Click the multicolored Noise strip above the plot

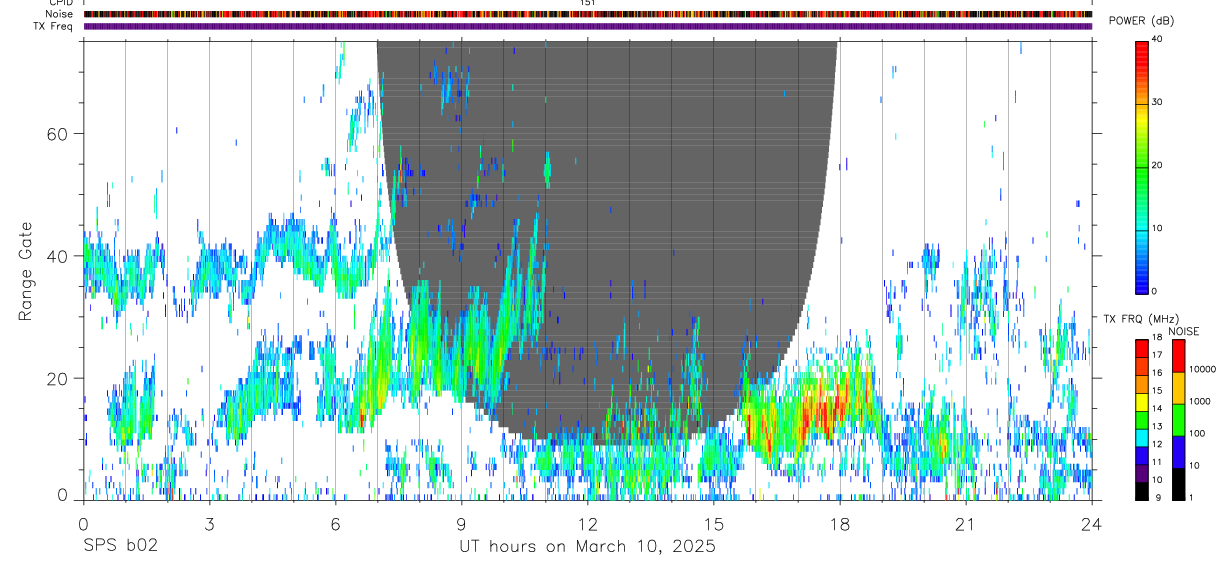coord(588,14)
